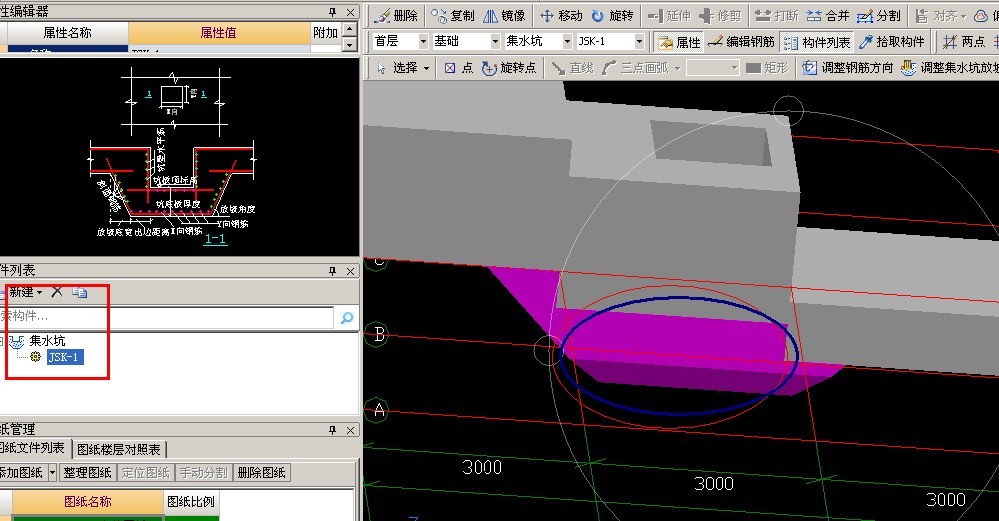Click the property table scroll up arrow
This screenshot has width=999, height=521.
350,29
